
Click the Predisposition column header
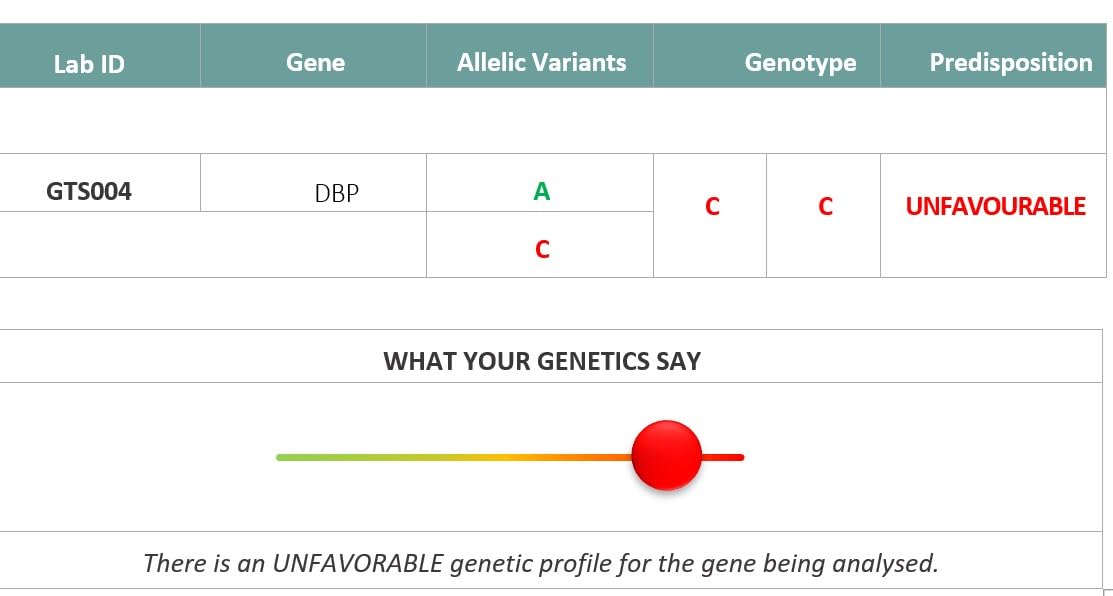[x=1010, y=62]
